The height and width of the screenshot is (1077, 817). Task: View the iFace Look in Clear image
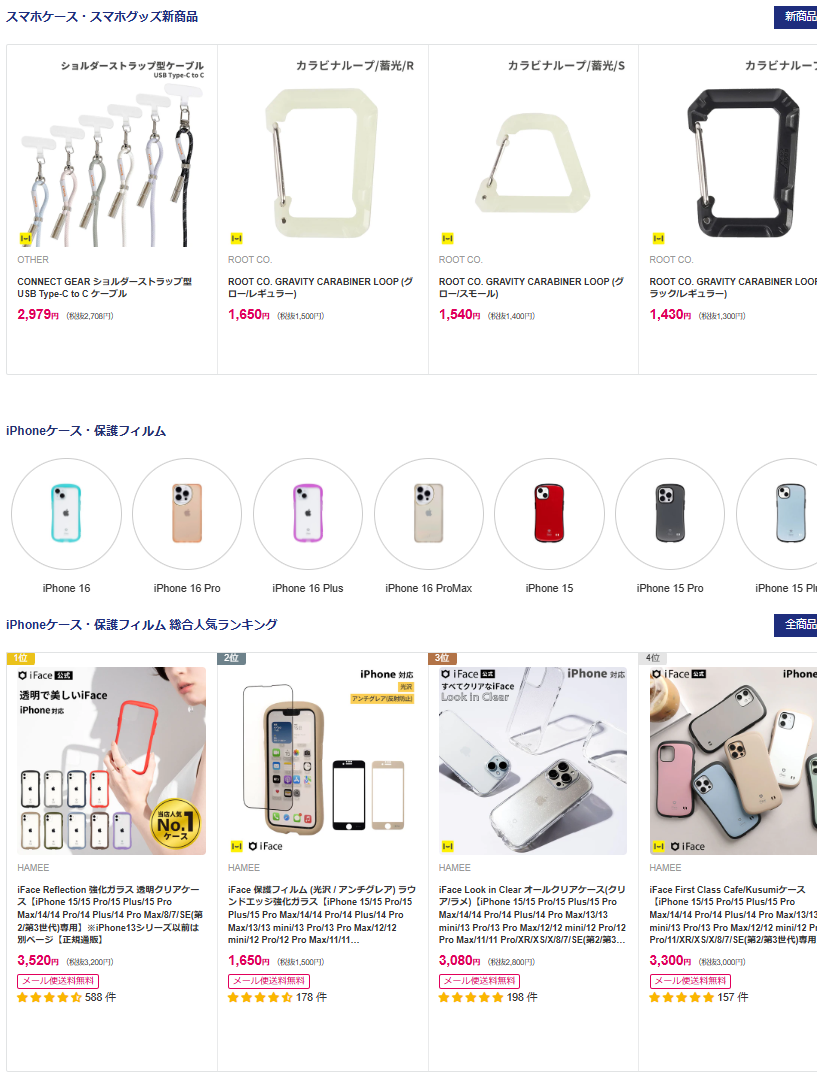tap(533, 761)
